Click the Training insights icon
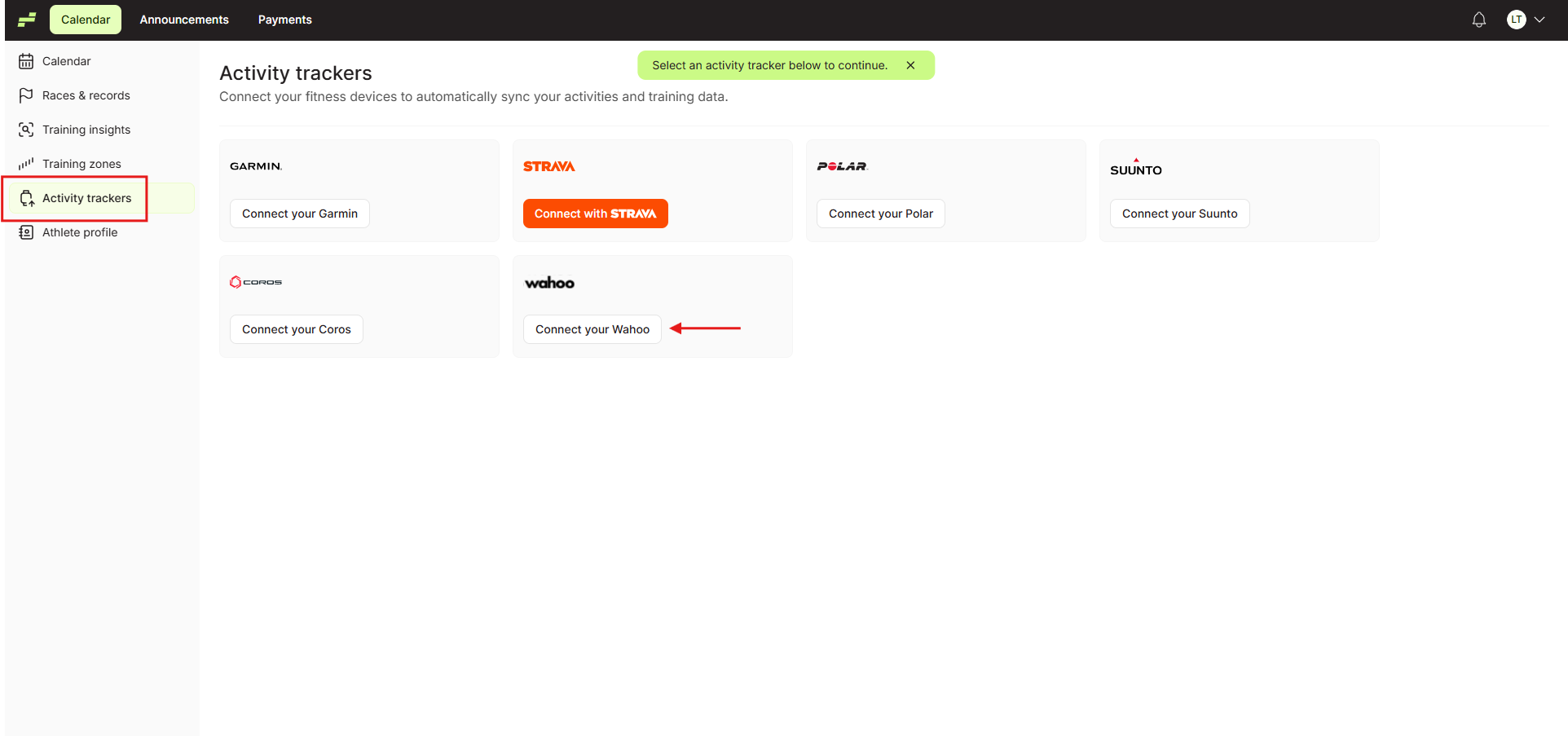 point(26,130)
